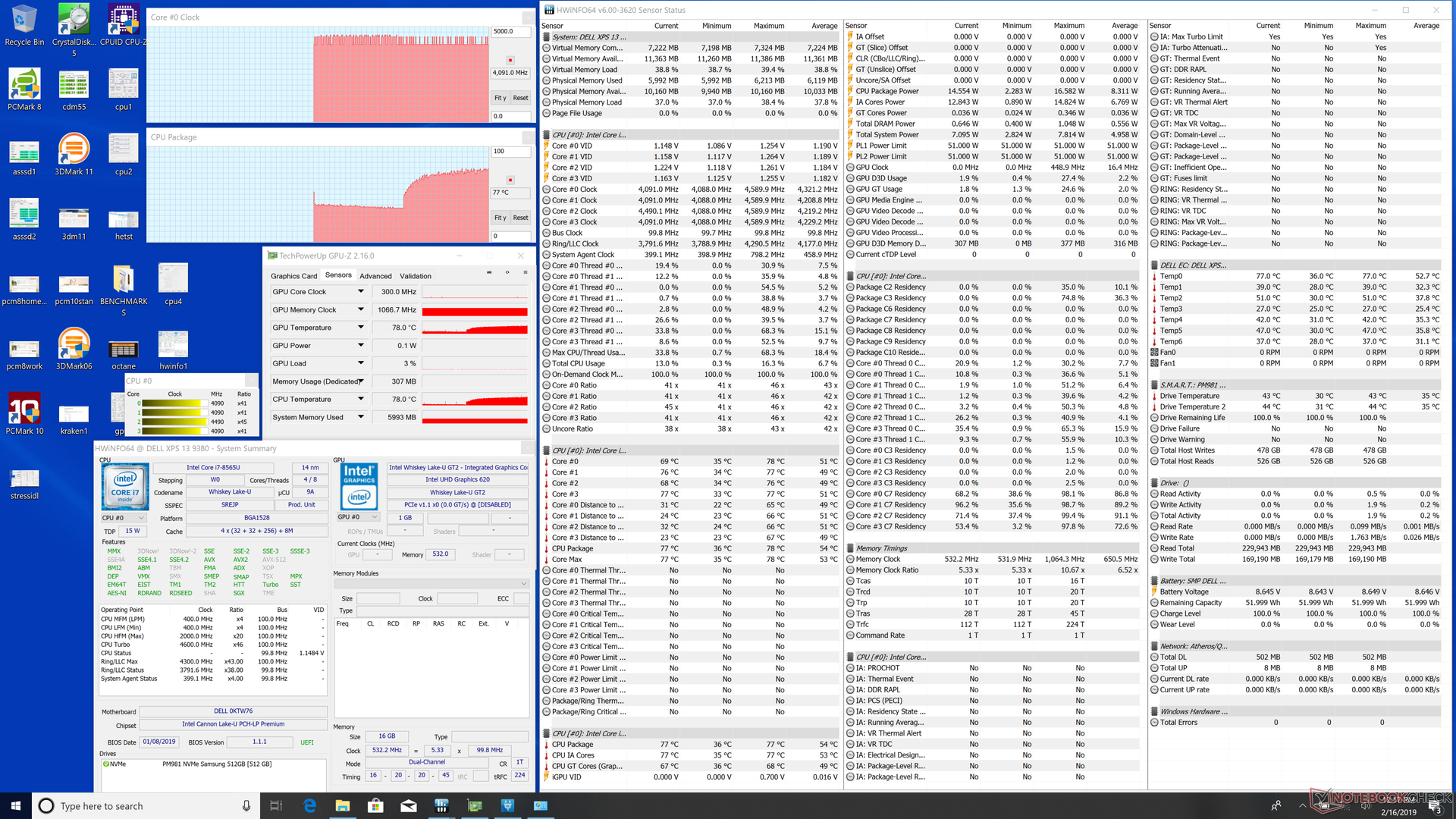Click the 5000.0 max value field
The width and height of the screenshot is (1456, 819).
(x=510, y=32)
